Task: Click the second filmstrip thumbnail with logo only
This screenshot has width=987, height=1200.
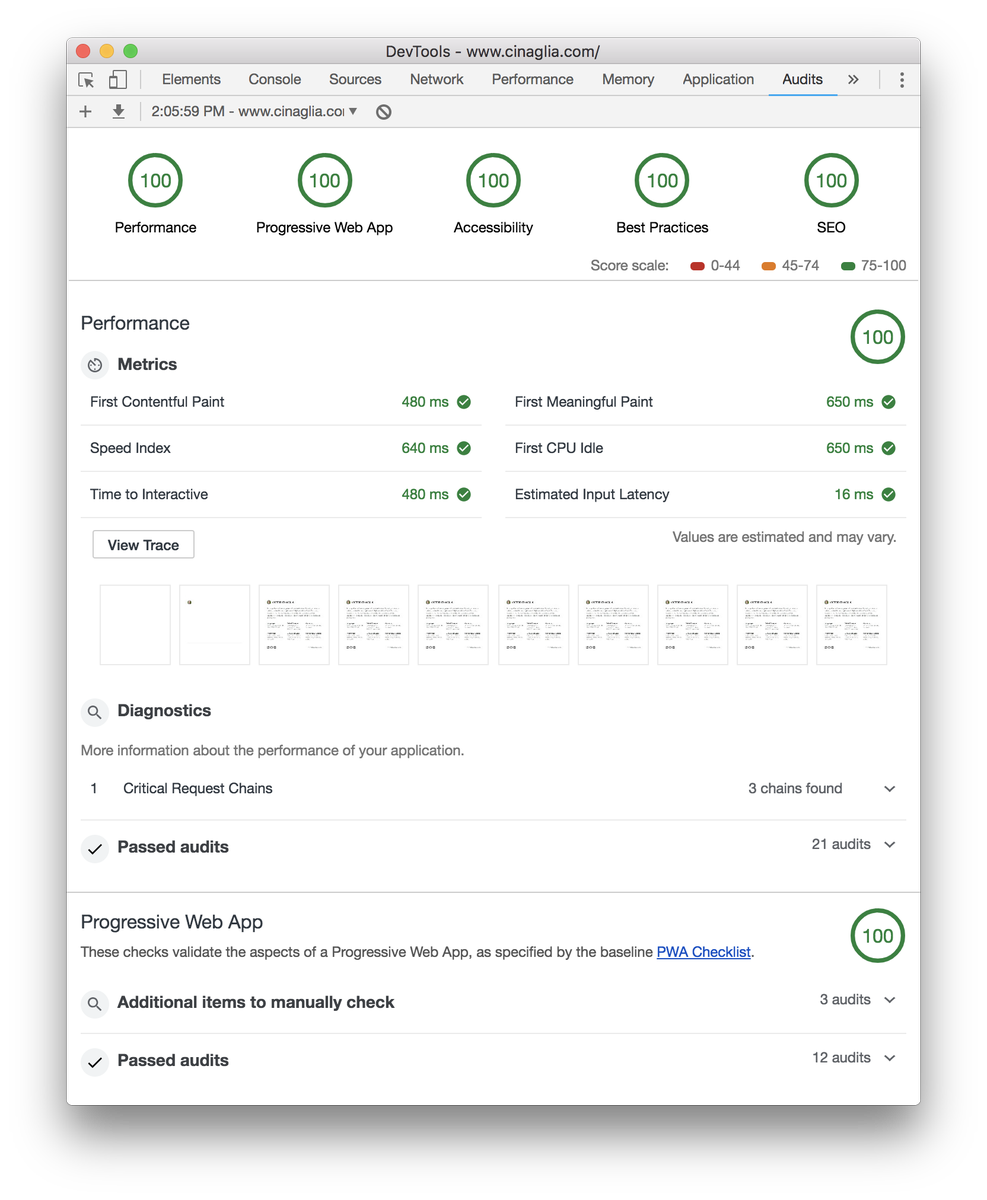Action: pyautogui.click(x=215, y=625)
